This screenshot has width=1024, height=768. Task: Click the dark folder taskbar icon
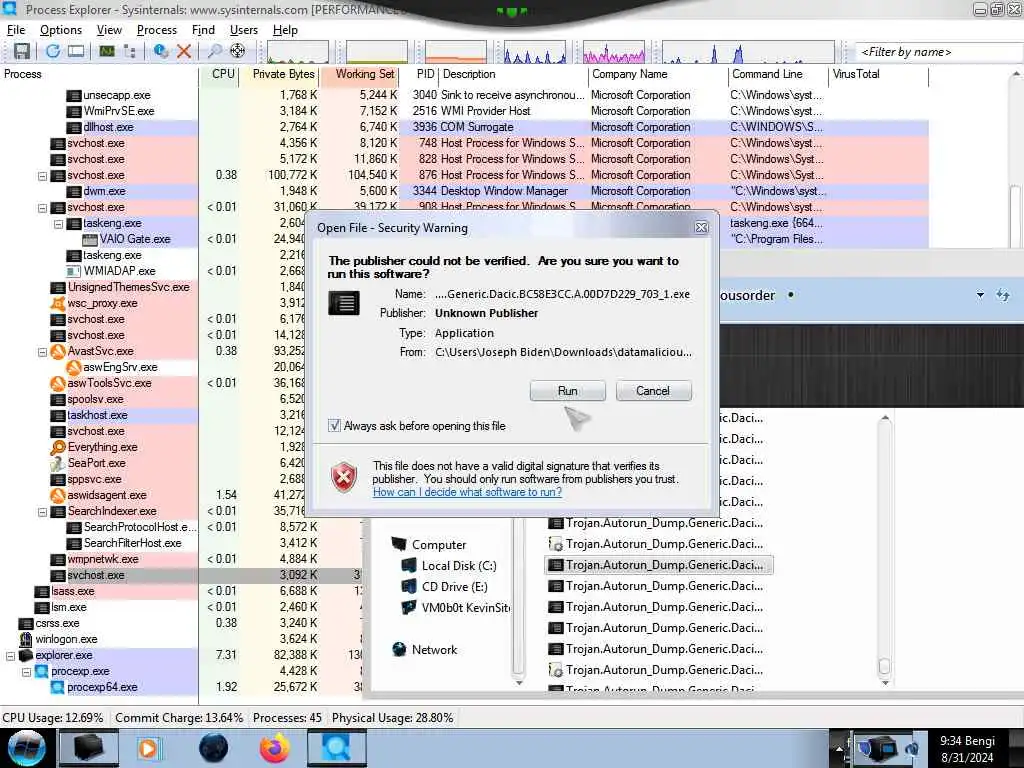89,748
